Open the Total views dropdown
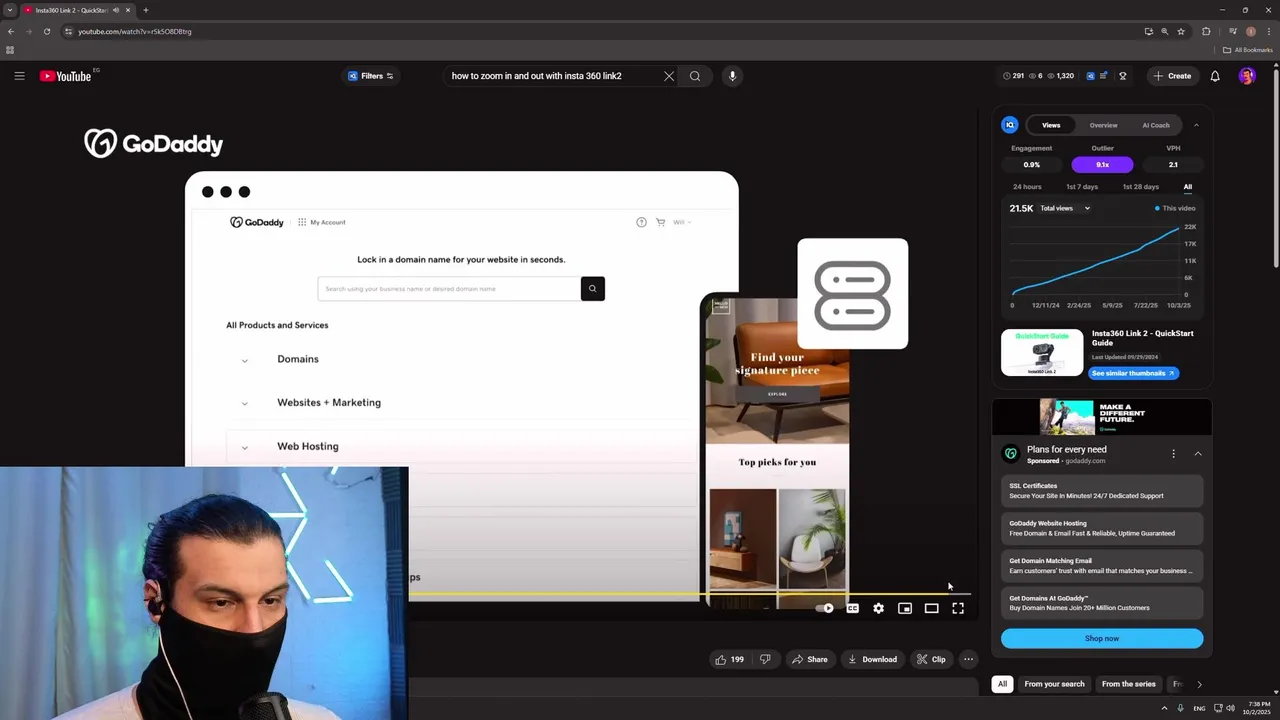The height and width of the screenshot is (720, 1280). [x=1065, y=208]
